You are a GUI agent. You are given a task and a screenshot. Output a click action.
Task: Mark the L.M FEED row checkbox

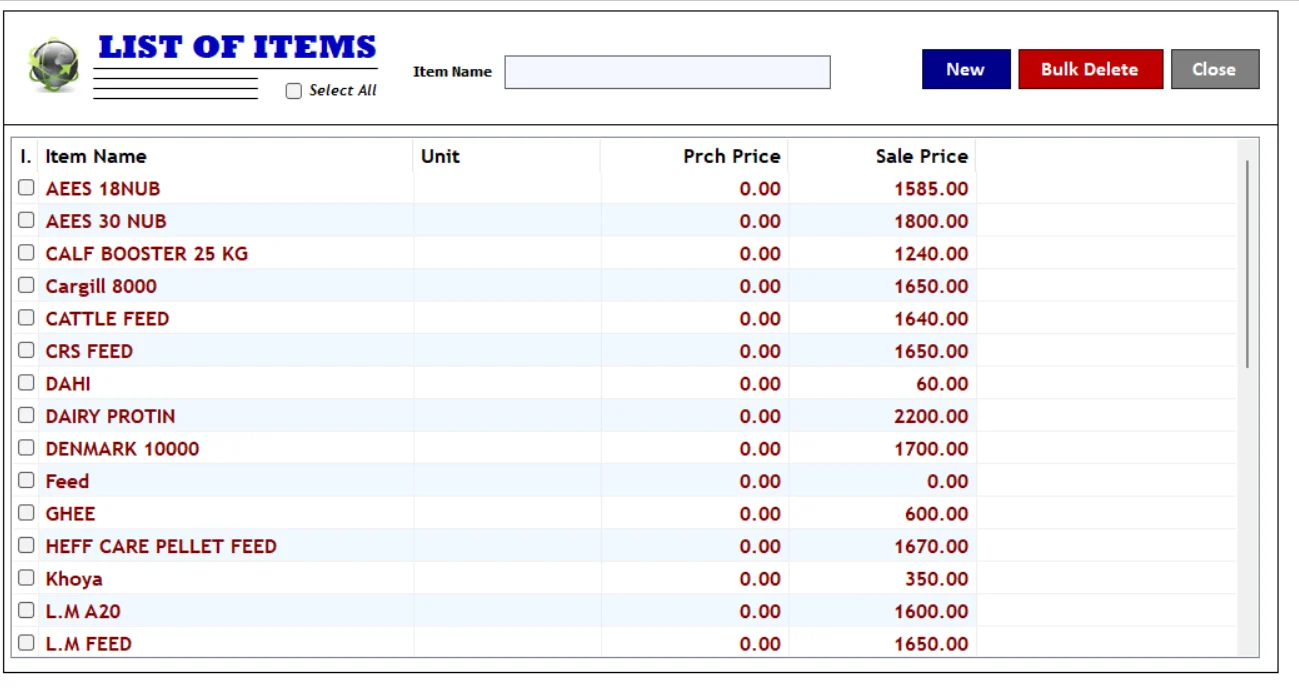[26, 643]
